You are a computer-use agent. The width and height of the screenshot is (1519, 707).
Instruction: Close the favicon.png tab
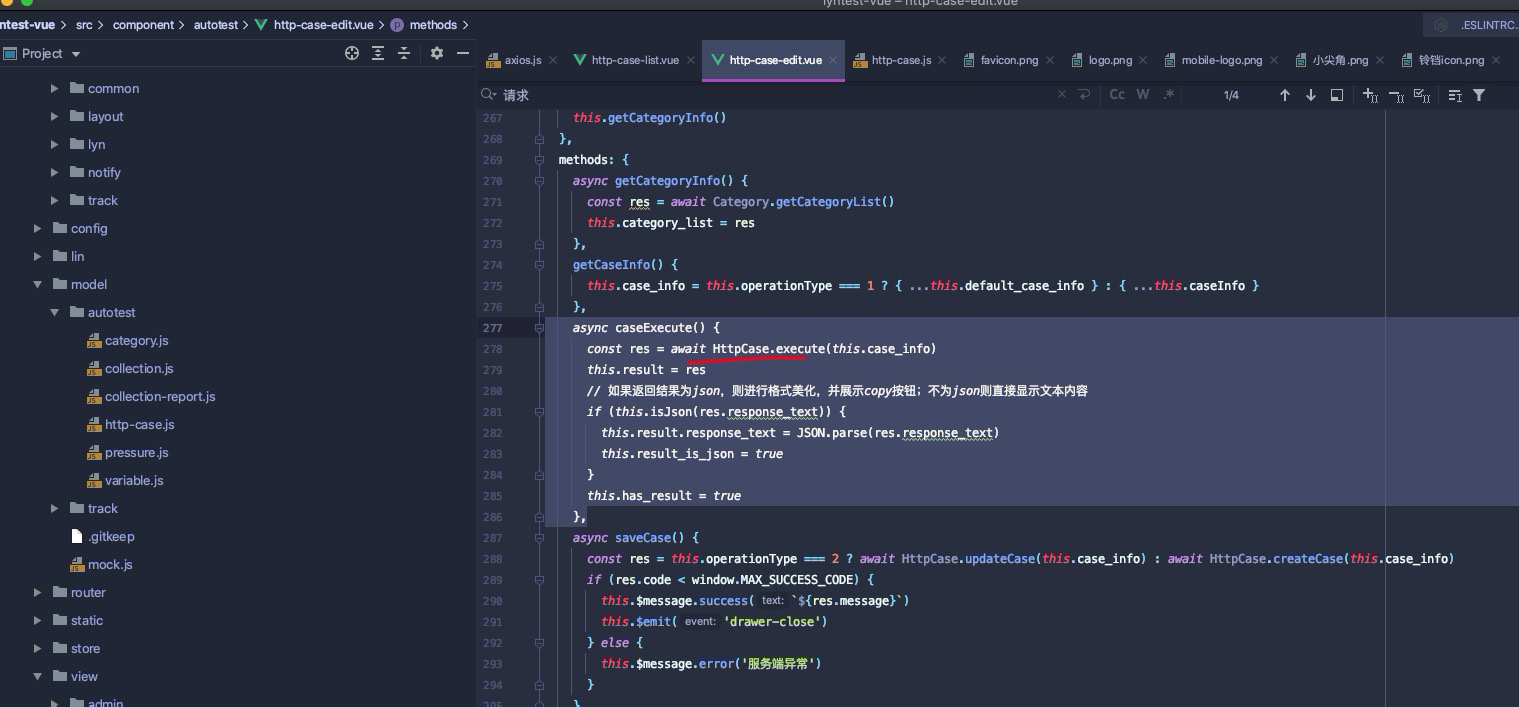1049,60
